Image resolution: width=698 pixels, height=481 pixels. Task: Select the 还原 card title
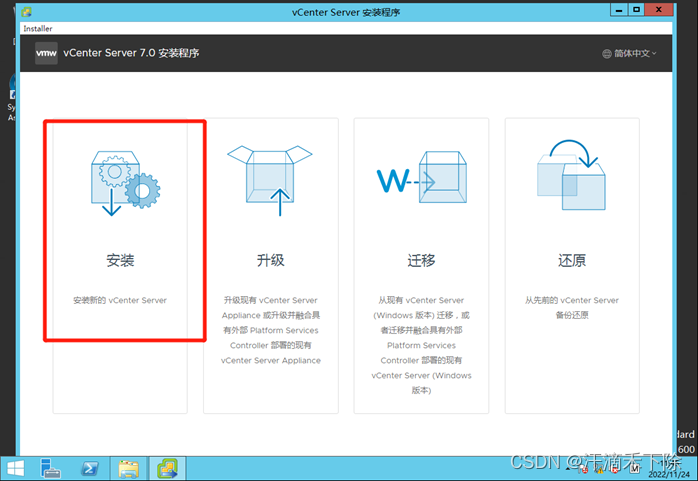tap(572, 260)
